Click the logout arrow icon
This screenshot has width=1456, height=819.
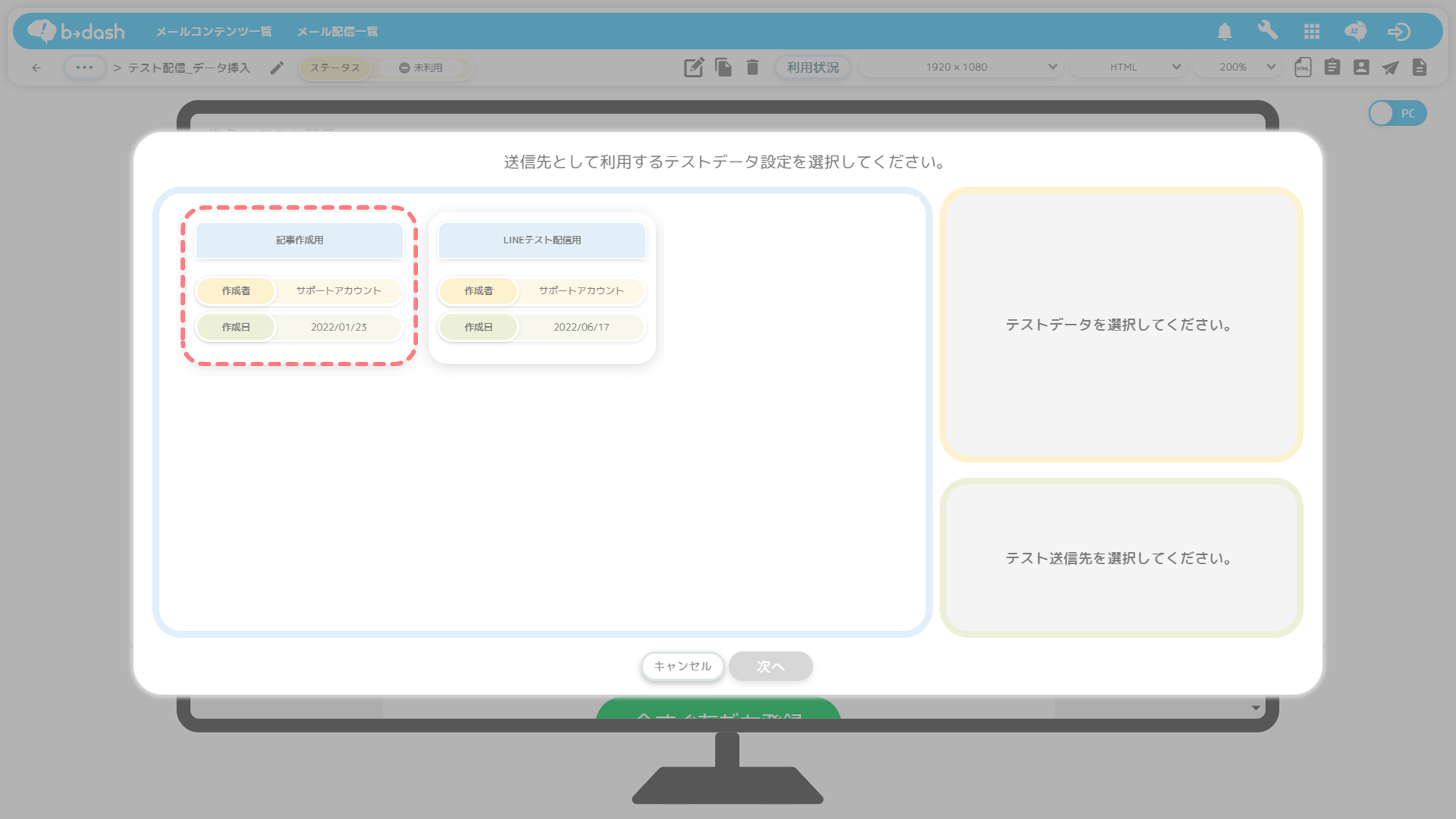(1398, 31)
